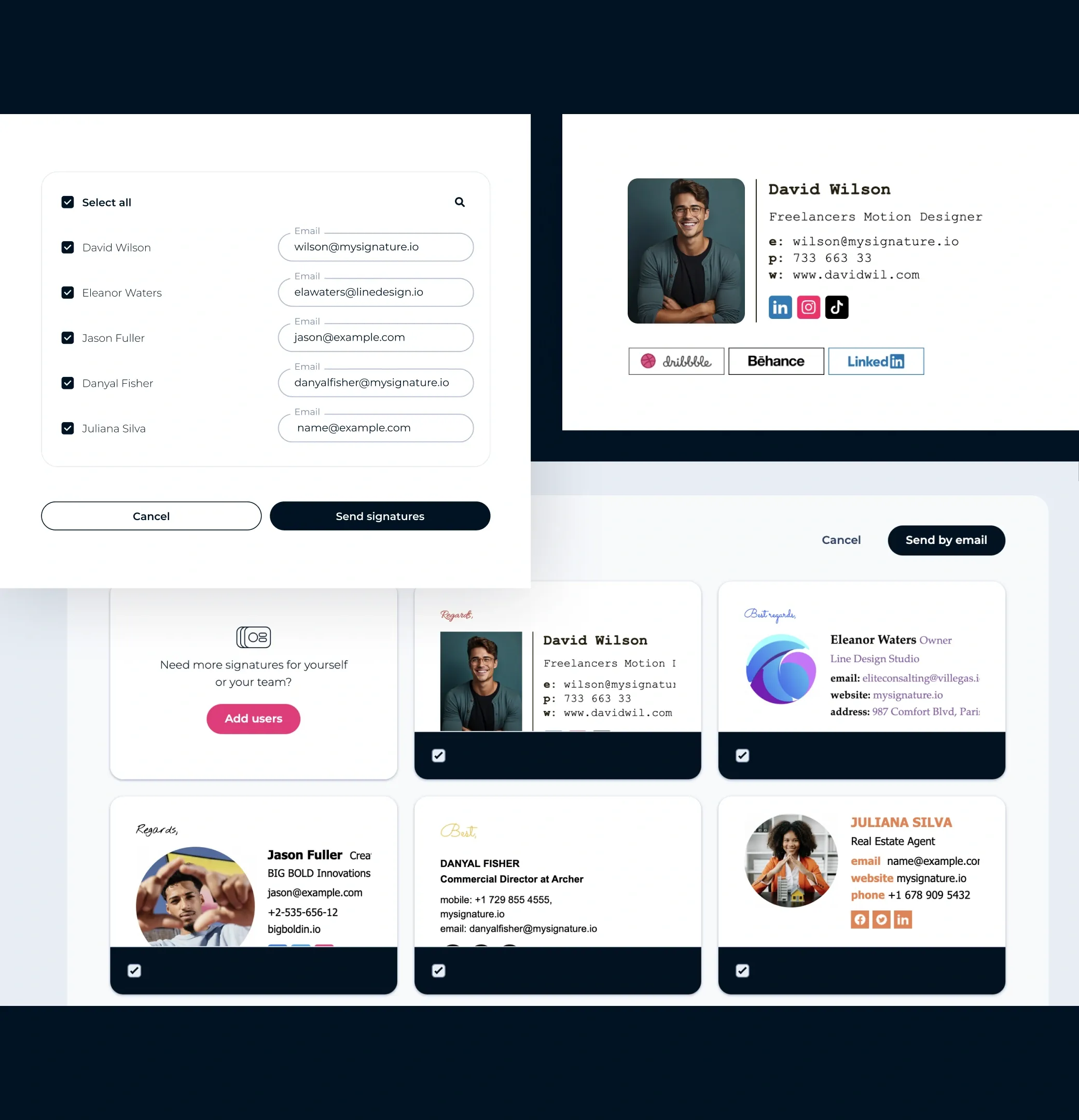Click Send by email button

[946, 540]
